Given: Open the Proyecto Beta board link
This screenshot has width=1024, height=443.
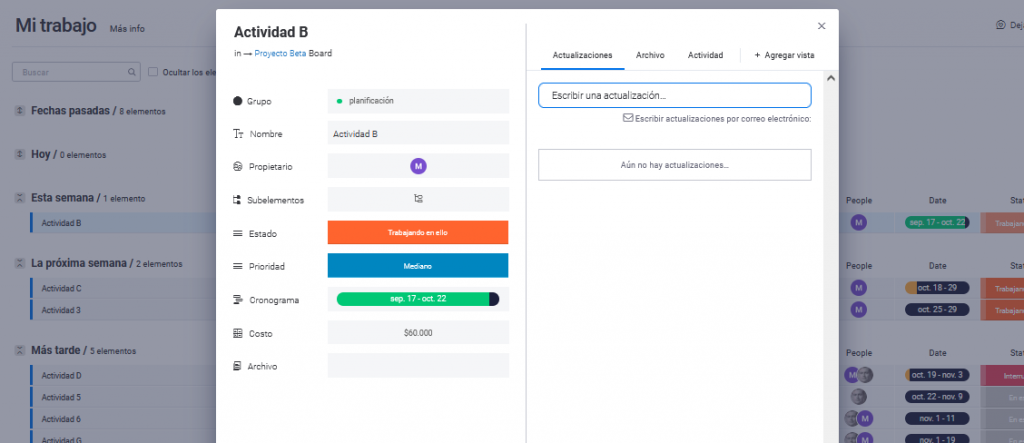Looking at the screenshot, I should [x=280, y=53].
